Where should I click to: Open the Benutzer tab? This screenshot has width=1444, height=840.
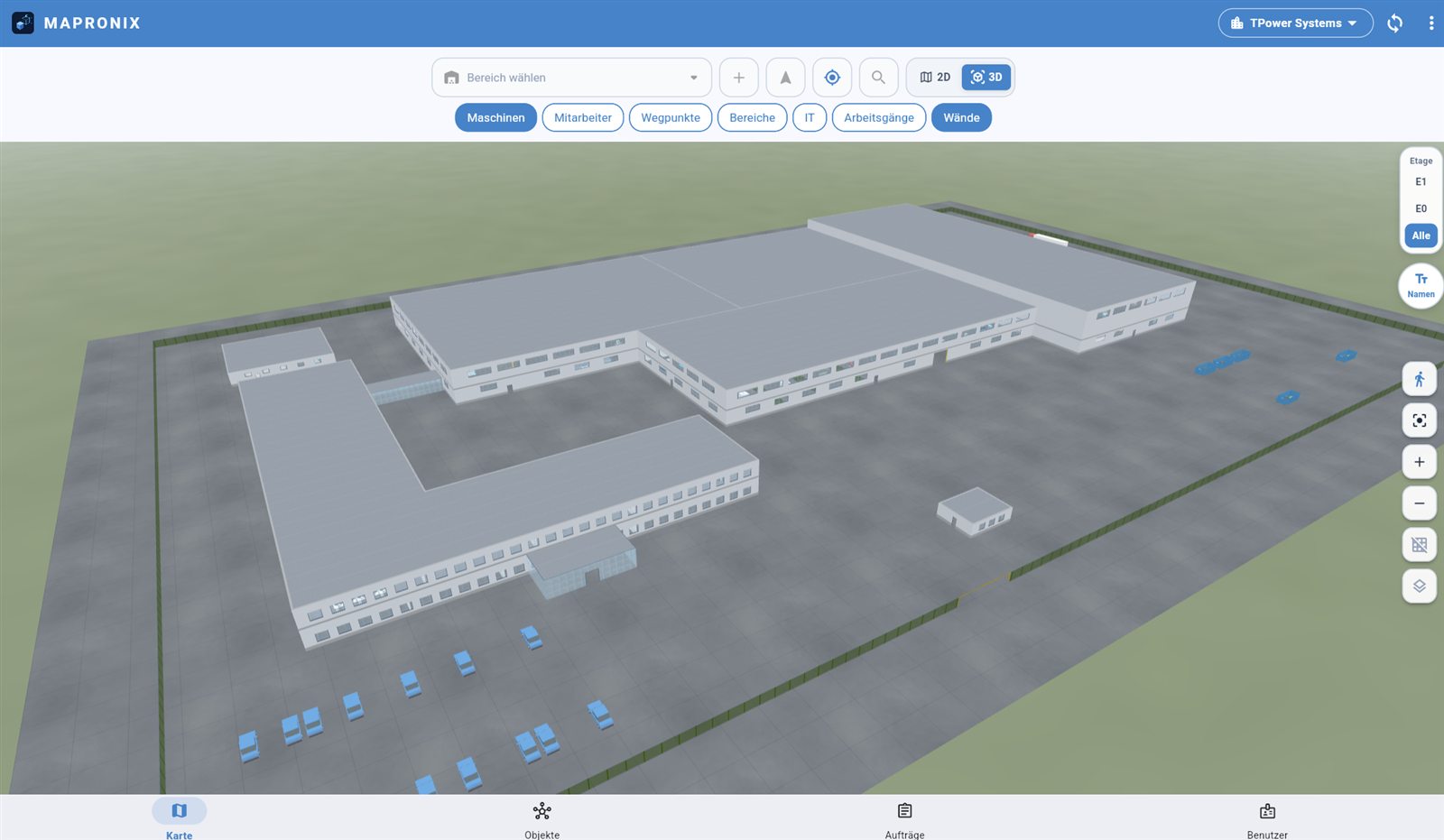click(1267, 819)
